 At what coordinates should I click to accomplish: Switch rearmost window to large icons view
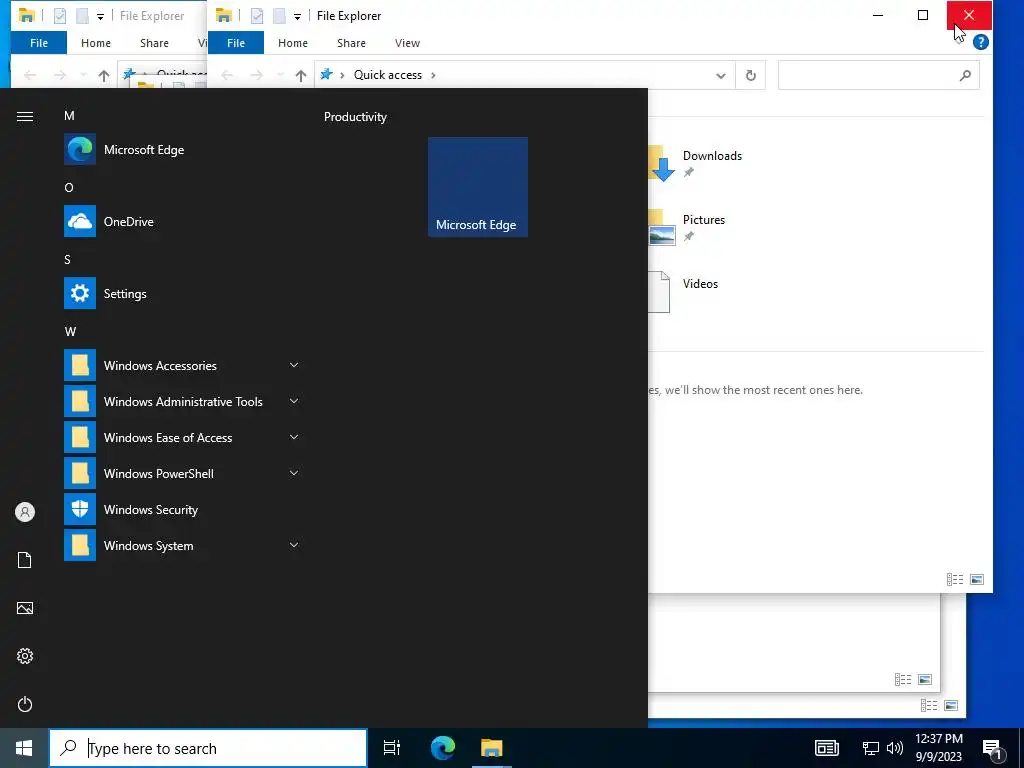pos(951,705)
